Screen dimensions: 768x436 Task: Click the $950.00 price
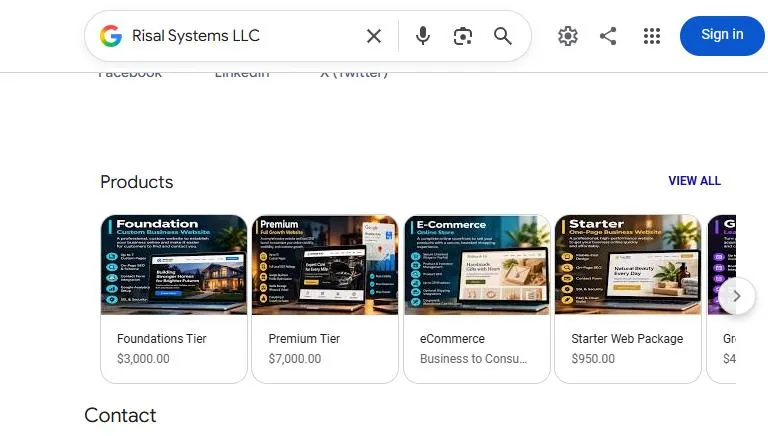(593, 359)
